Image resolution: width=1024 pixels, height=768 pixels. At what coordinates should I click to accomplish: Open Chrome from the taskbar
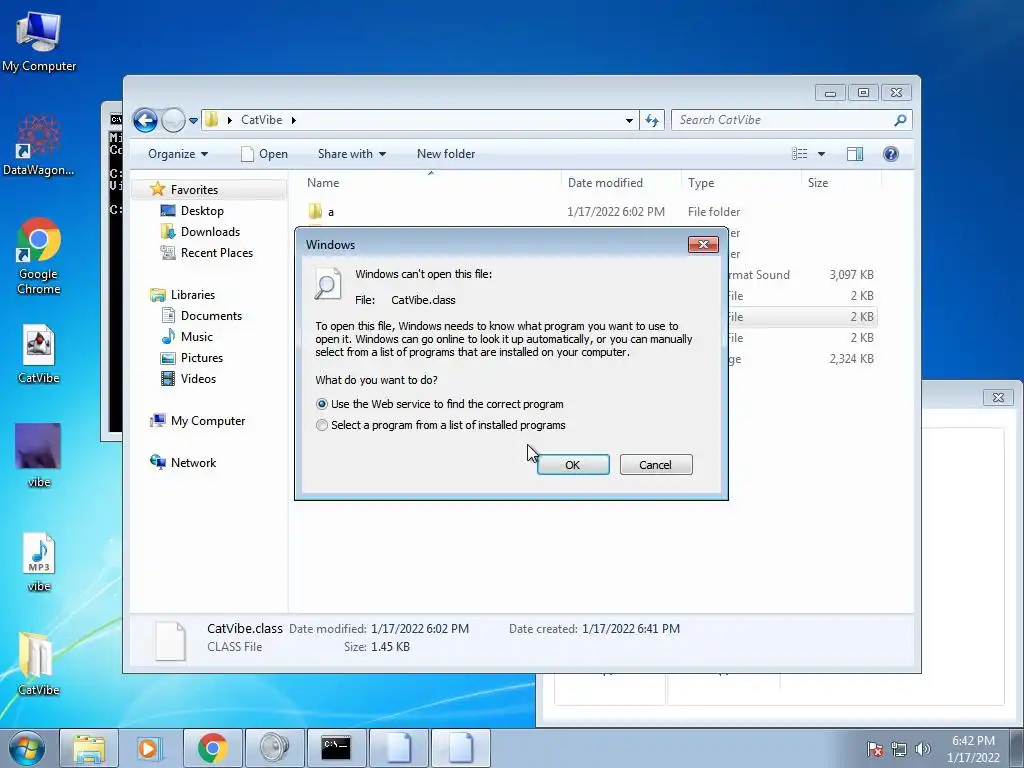(212, 748)
